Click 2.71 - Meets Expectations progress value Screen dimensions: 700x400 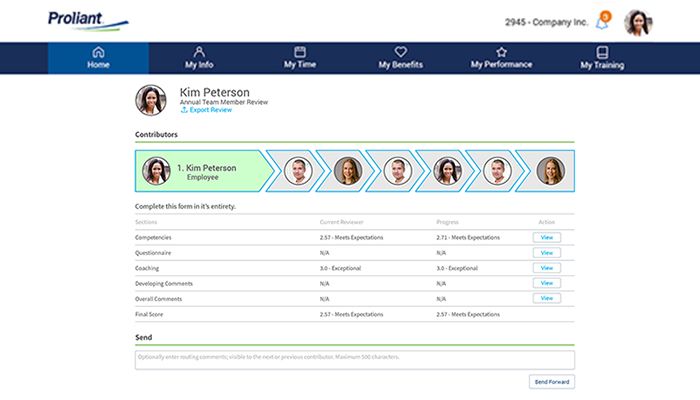click(468, 238)
